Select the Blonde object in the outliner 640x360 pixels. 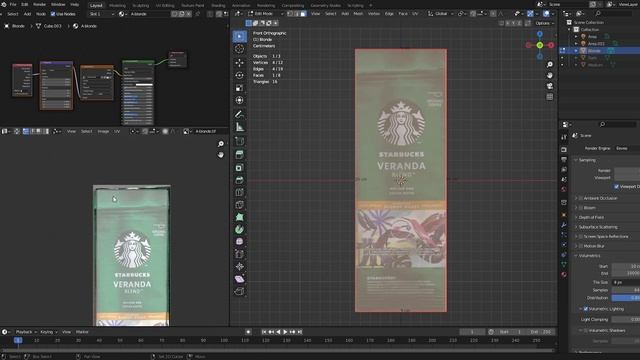click(594, 51)
